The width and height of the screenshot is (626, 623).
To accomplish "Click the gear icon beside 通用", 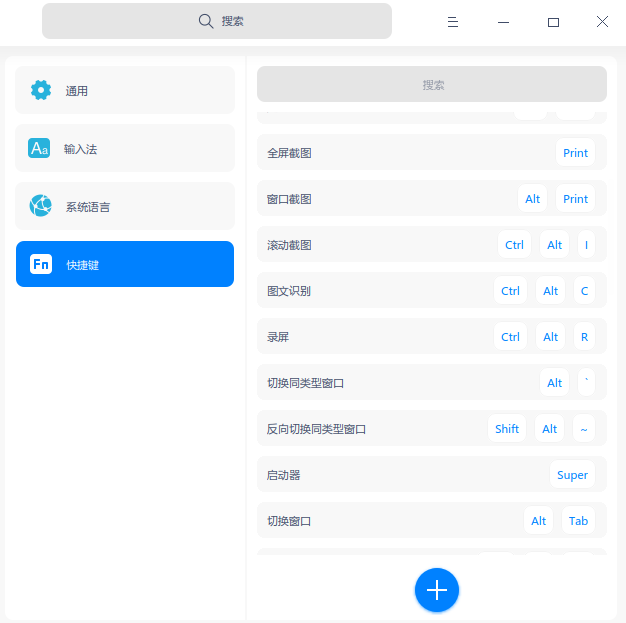I will pyautogui.click(x=41, y=90).
